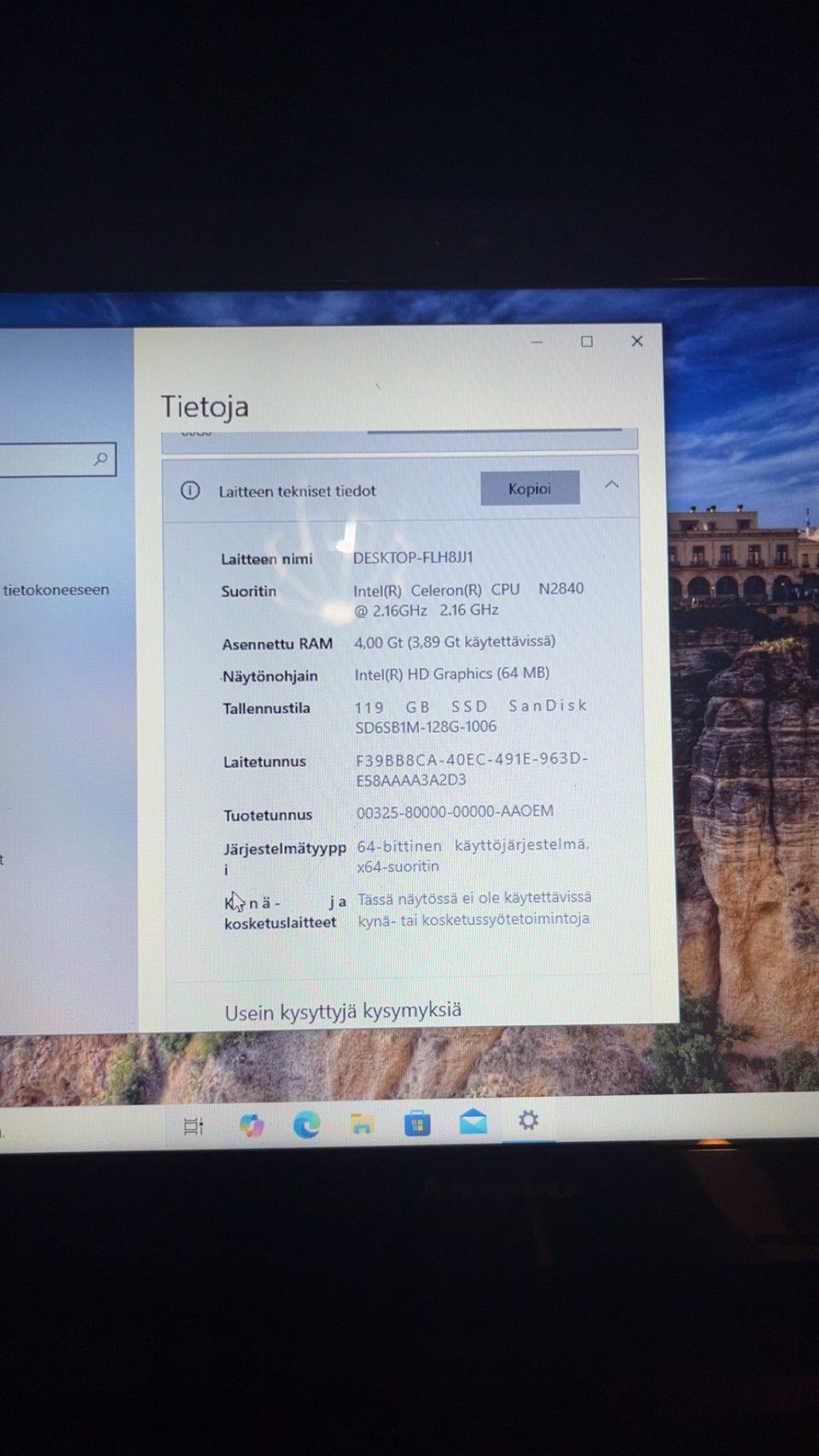Click the Tuotetunnus label
819x1456 pixels.
coord(268,815)
